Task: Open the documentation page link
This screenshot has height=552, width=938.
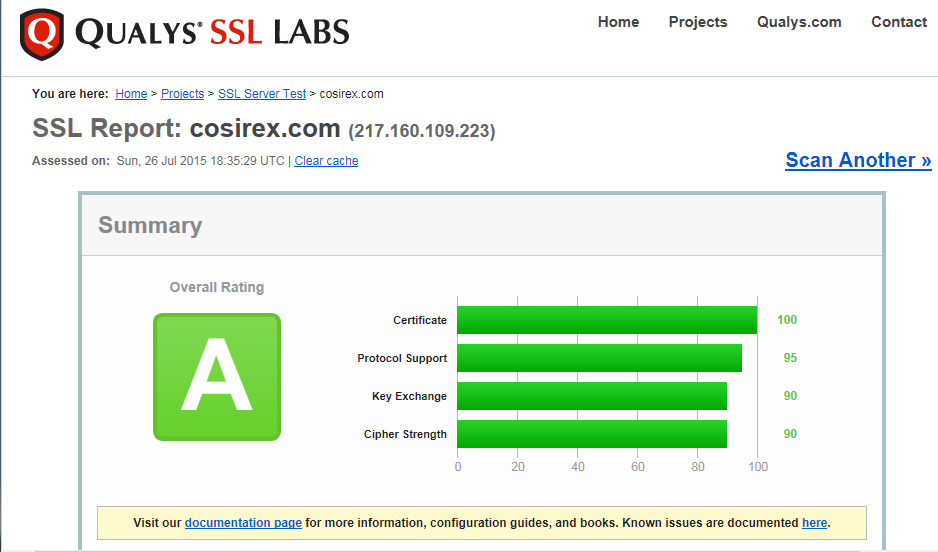Action: [243, 523]
